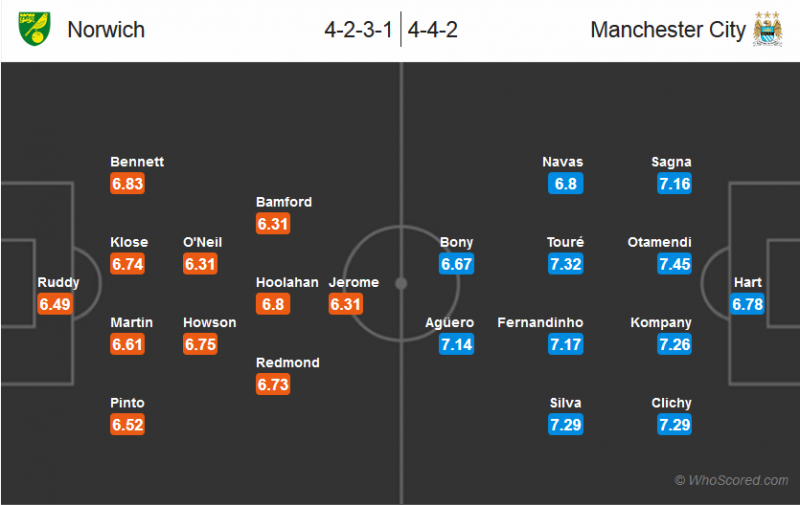Click Bennett's 6.83 rating badge
800x505 pixels.
click(x=127, y=184)
